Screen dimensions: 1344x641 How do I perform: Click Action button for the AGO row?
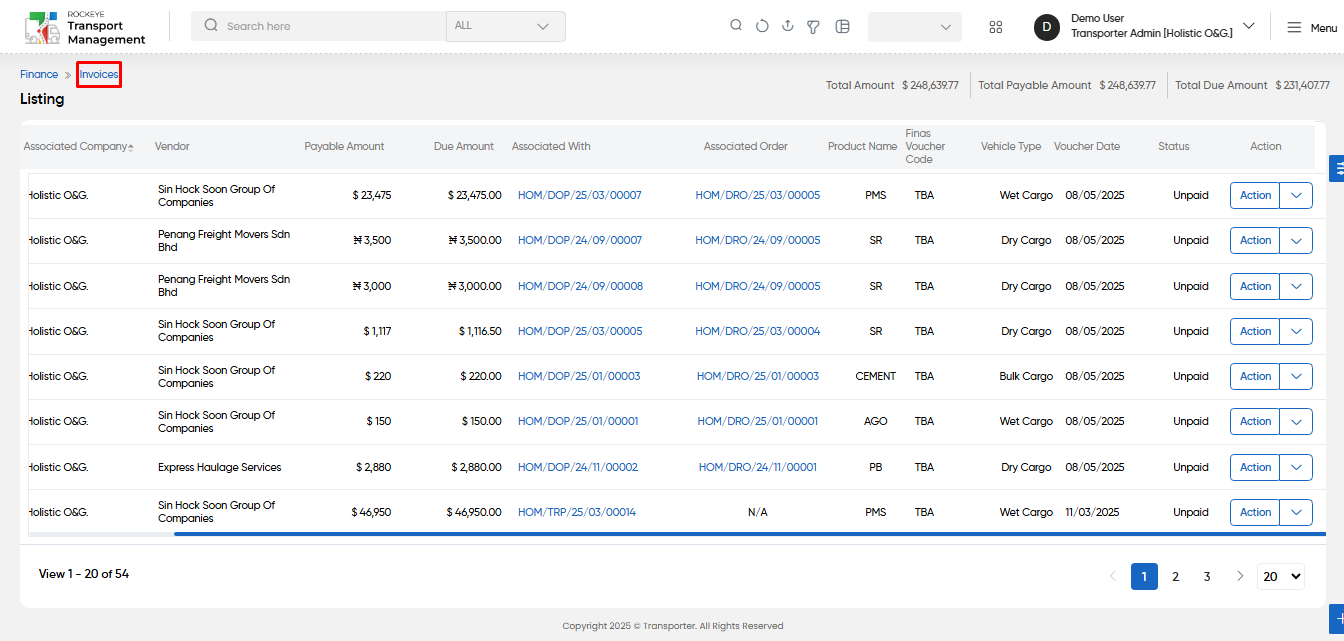tap(1255, 421)
